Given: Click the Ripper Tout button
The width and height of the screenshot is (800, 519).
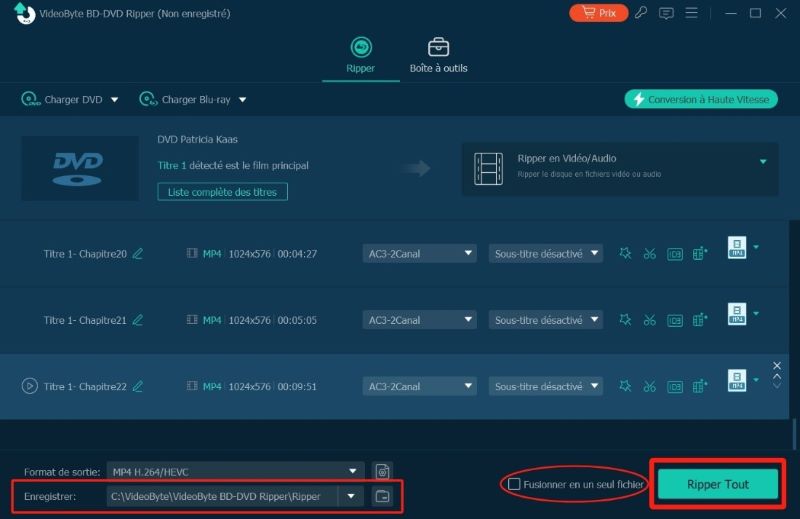Looking at the screenshot, I should pyautogui.click(x=718, y=484).
